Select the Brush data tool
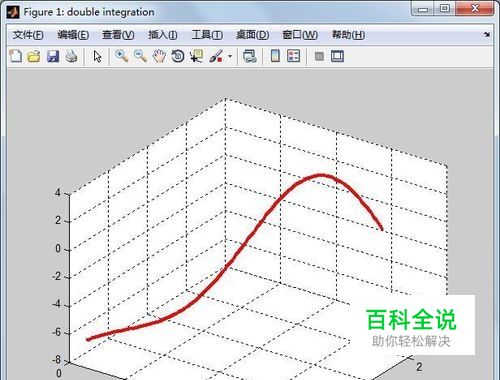This screenshot has width=500, height=380. [x=216, y=56]
